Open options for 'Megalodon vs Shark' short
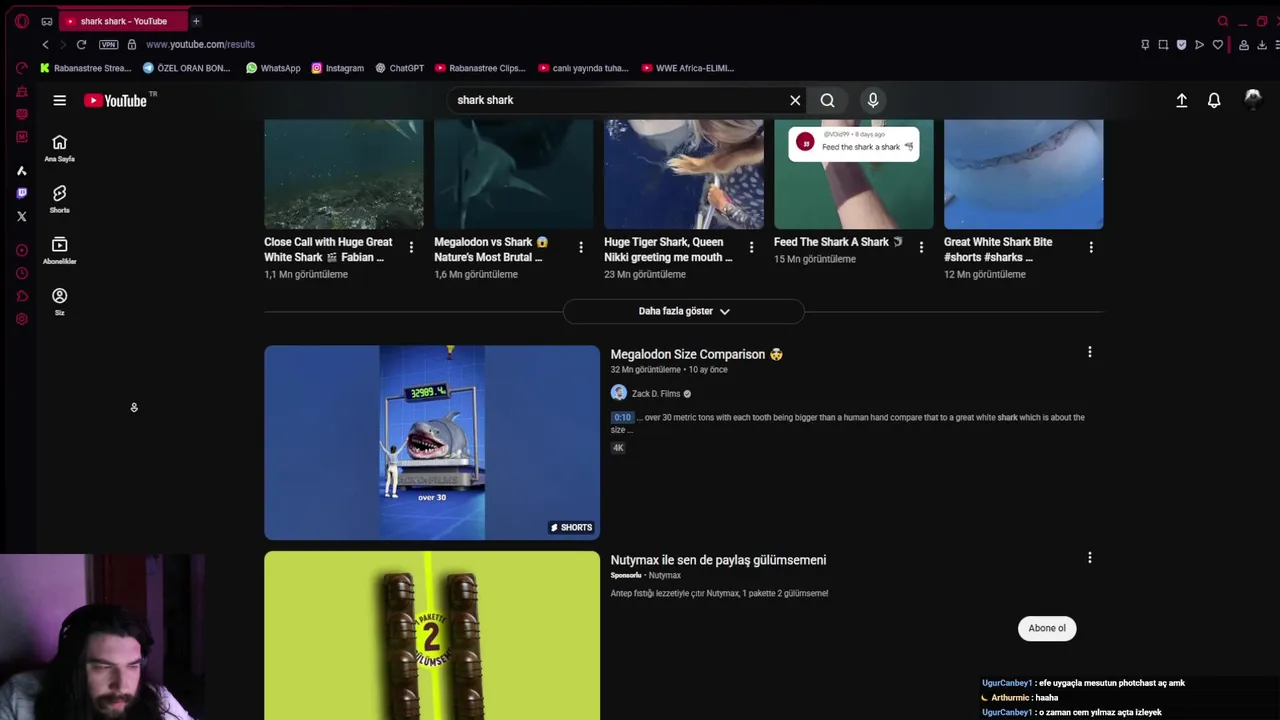Image resolution: width=1280 pixels, height=720 pixels. coord(581,247)
